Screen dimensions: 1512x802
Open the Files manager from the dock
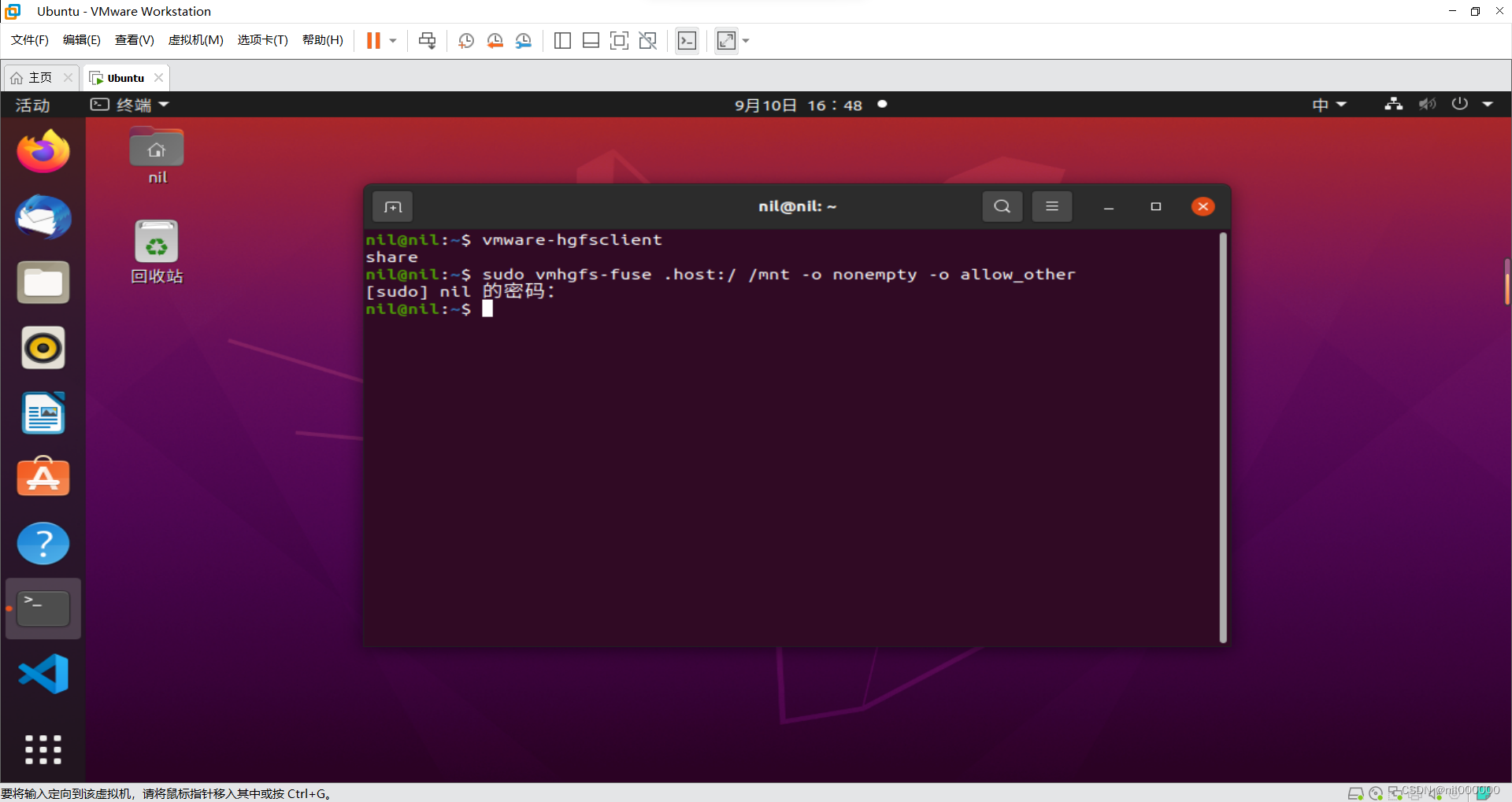tap(43, 283)
